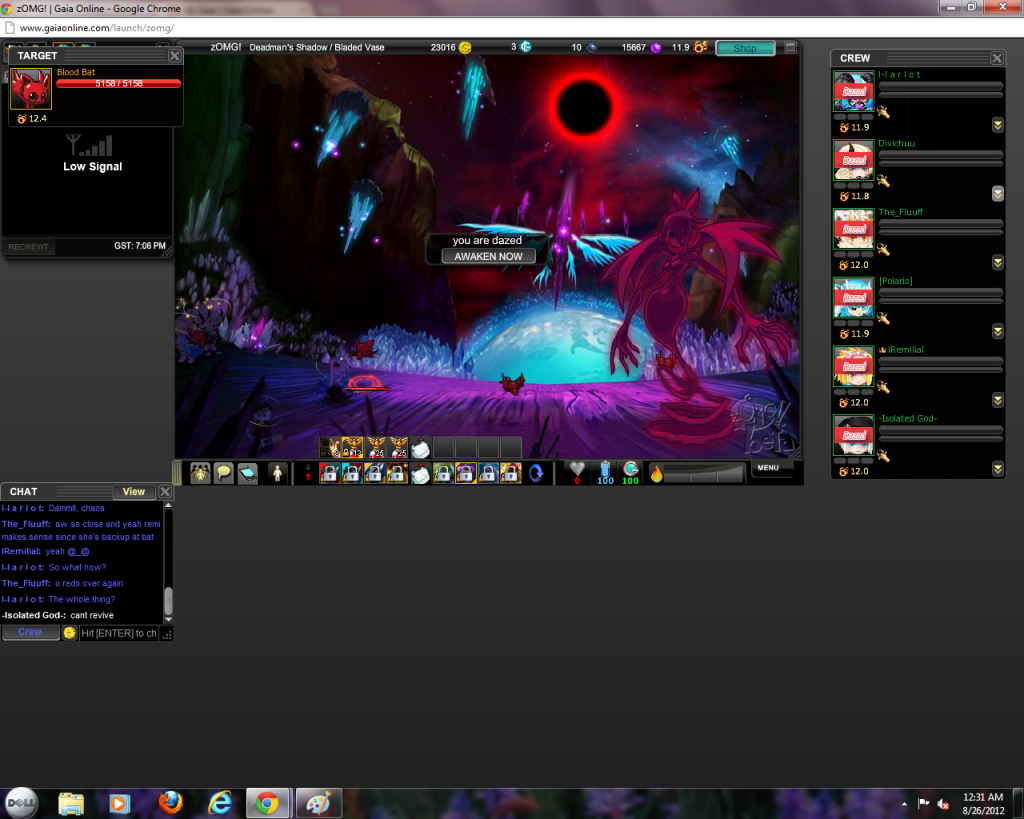
Task: Expand options for crew member Divichuu
Action: pyautogui.click(x=997, y=193)
